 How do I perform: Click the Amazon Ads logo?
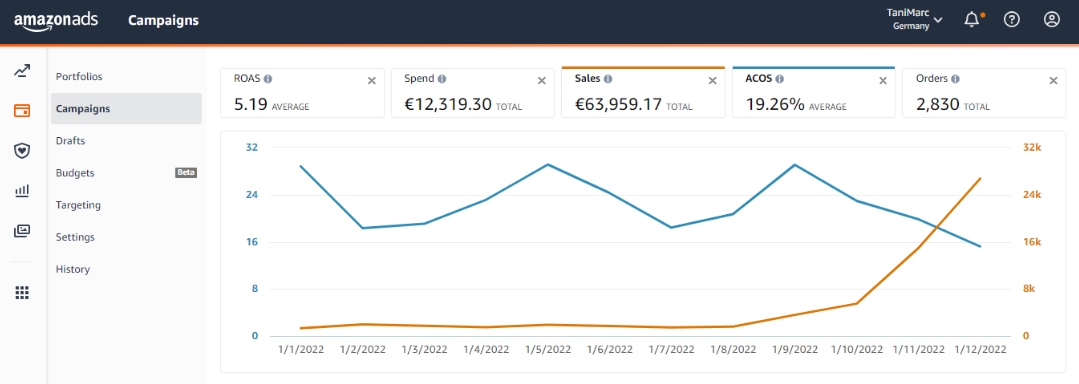coord(56,20)
